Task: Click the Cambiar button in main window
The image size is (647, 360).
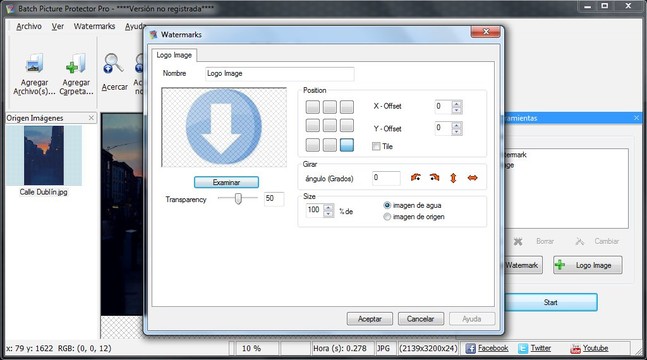Action: [x=597, y=242]
